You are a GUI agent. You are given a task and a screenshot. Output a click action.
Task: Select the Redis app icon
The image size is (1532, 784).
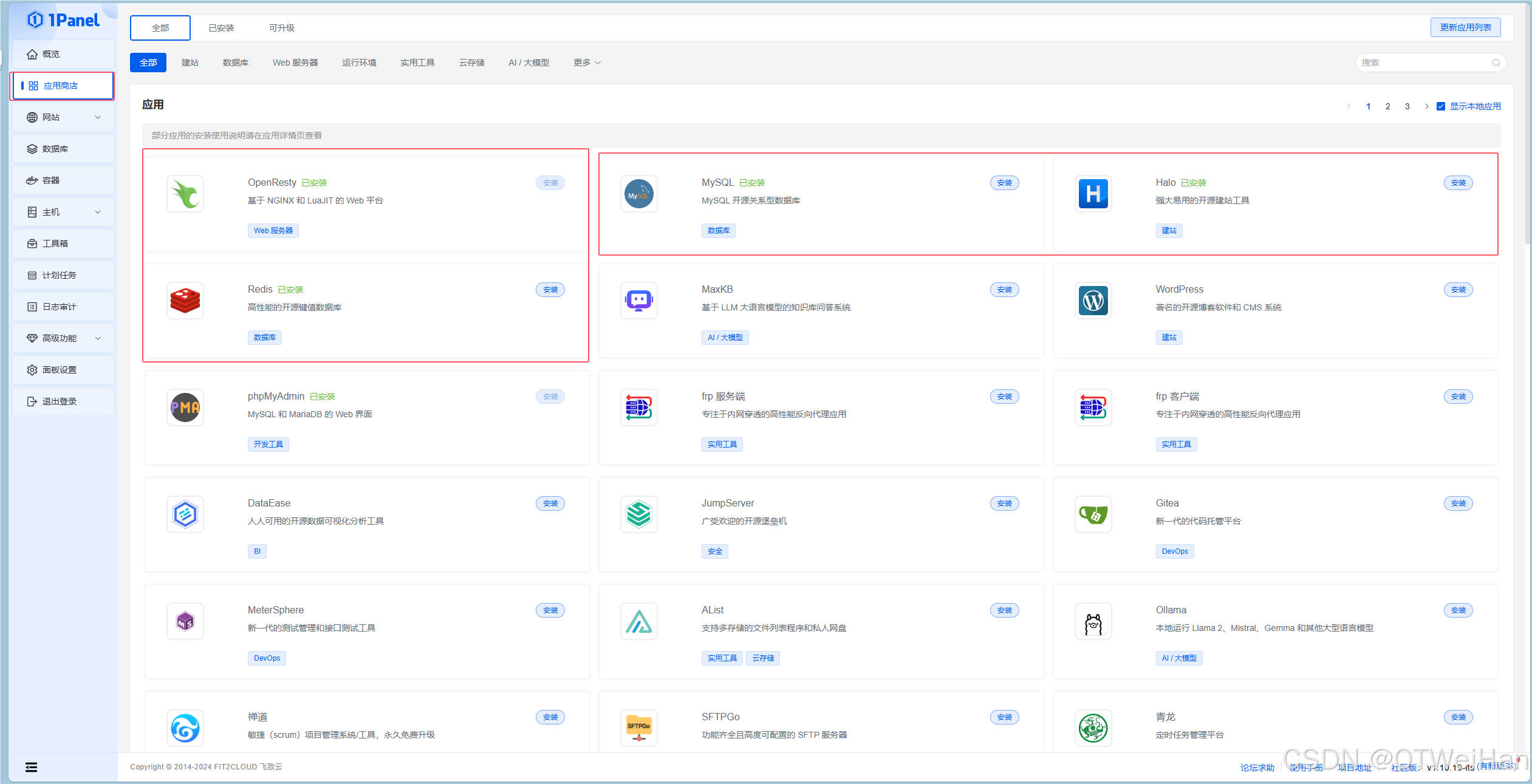(185, 301)
